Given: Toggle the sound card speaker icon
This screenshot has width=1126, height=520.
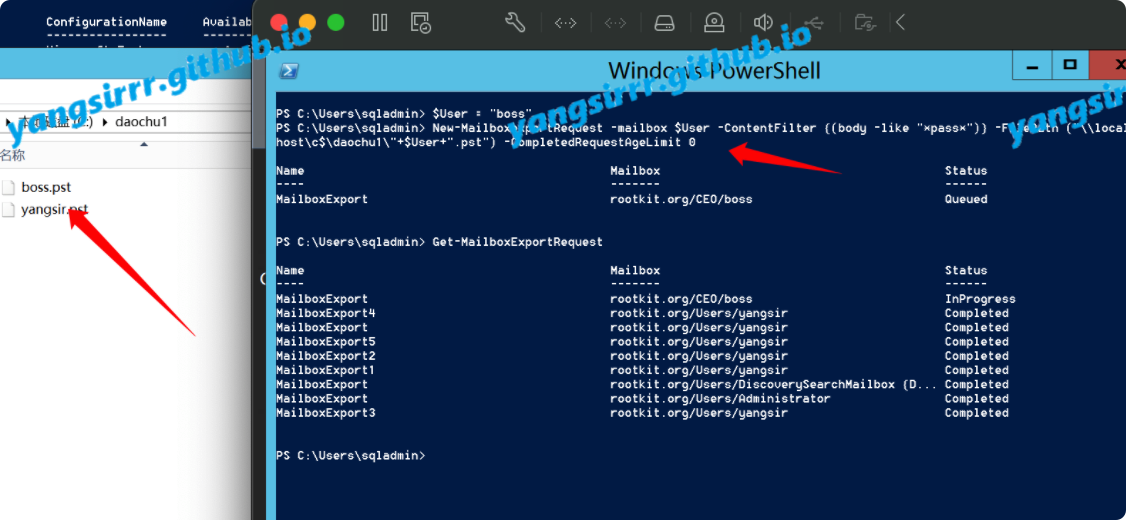Looking at the screenshot, I should click(x=763, y=23).
